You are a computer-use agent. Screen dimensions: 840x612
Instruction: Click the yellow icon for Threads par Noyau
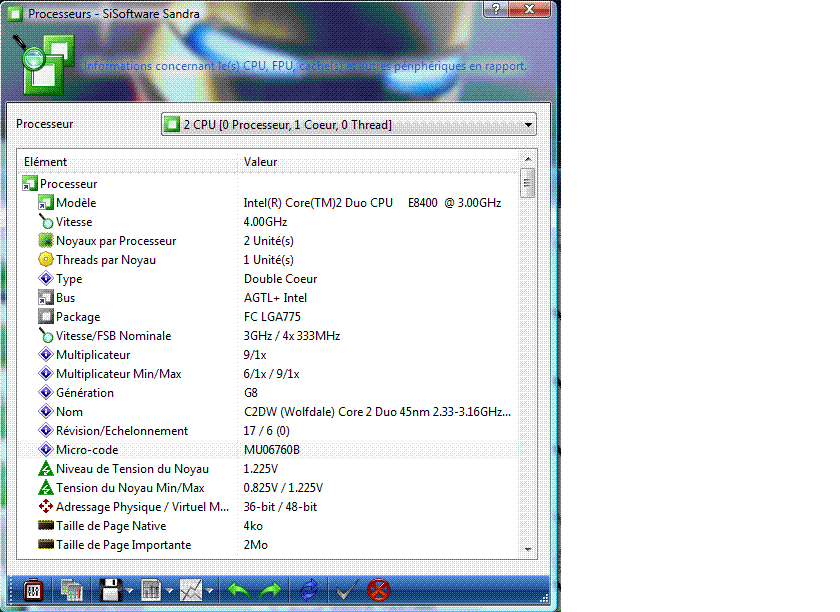click(46, 260)
